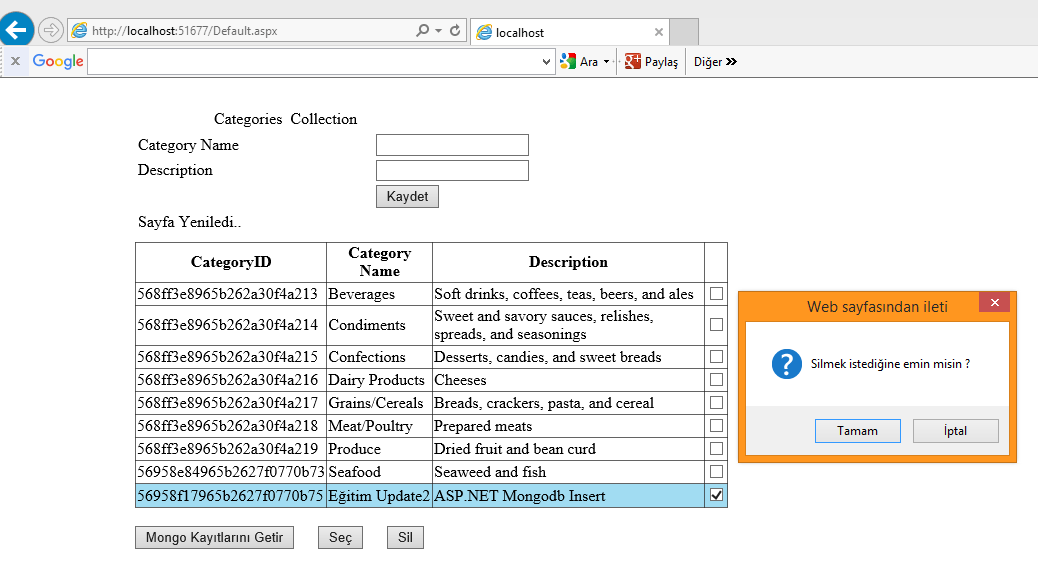The height and width of the screenshot is (563, 1038).
Task: Click the refresh icon in address bar
Action: click(455, 31)
